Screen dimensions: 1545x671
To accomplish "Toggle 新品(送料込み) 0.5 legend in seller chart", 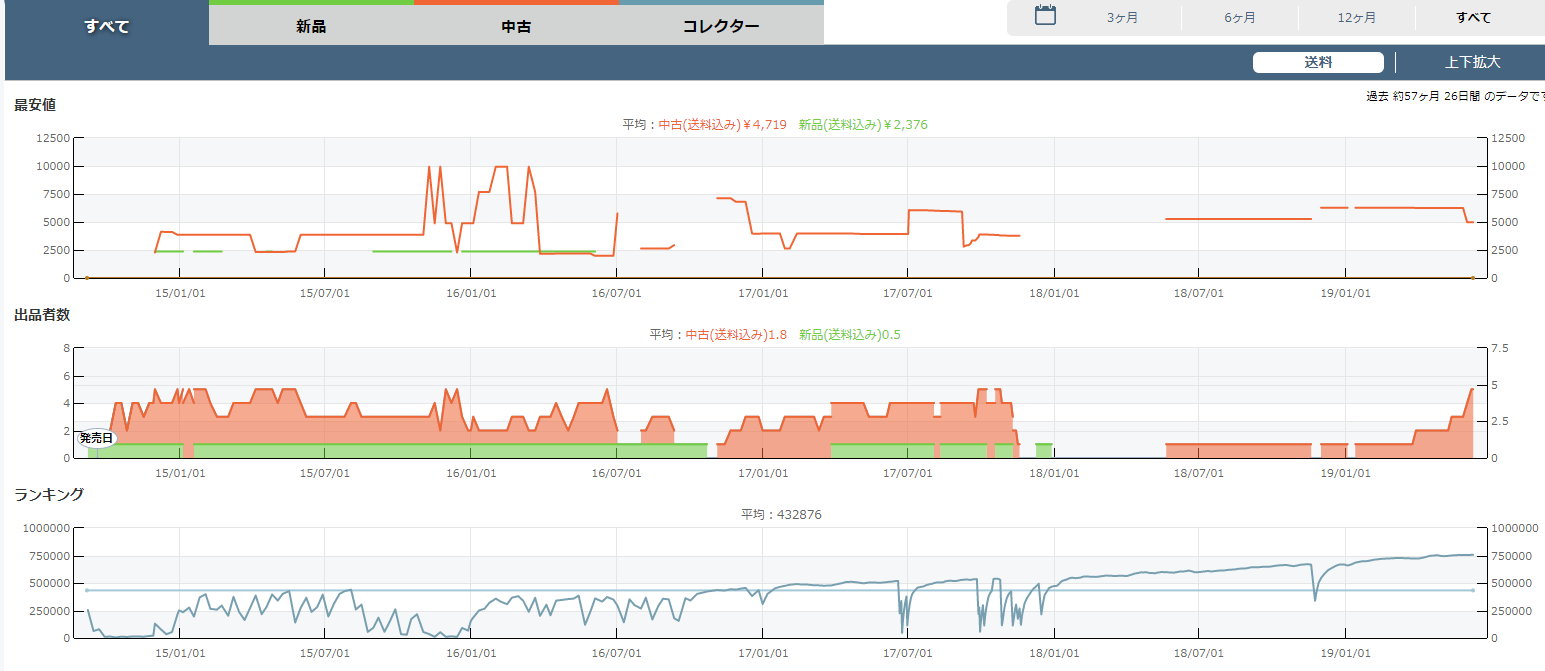I will point(849,335).
